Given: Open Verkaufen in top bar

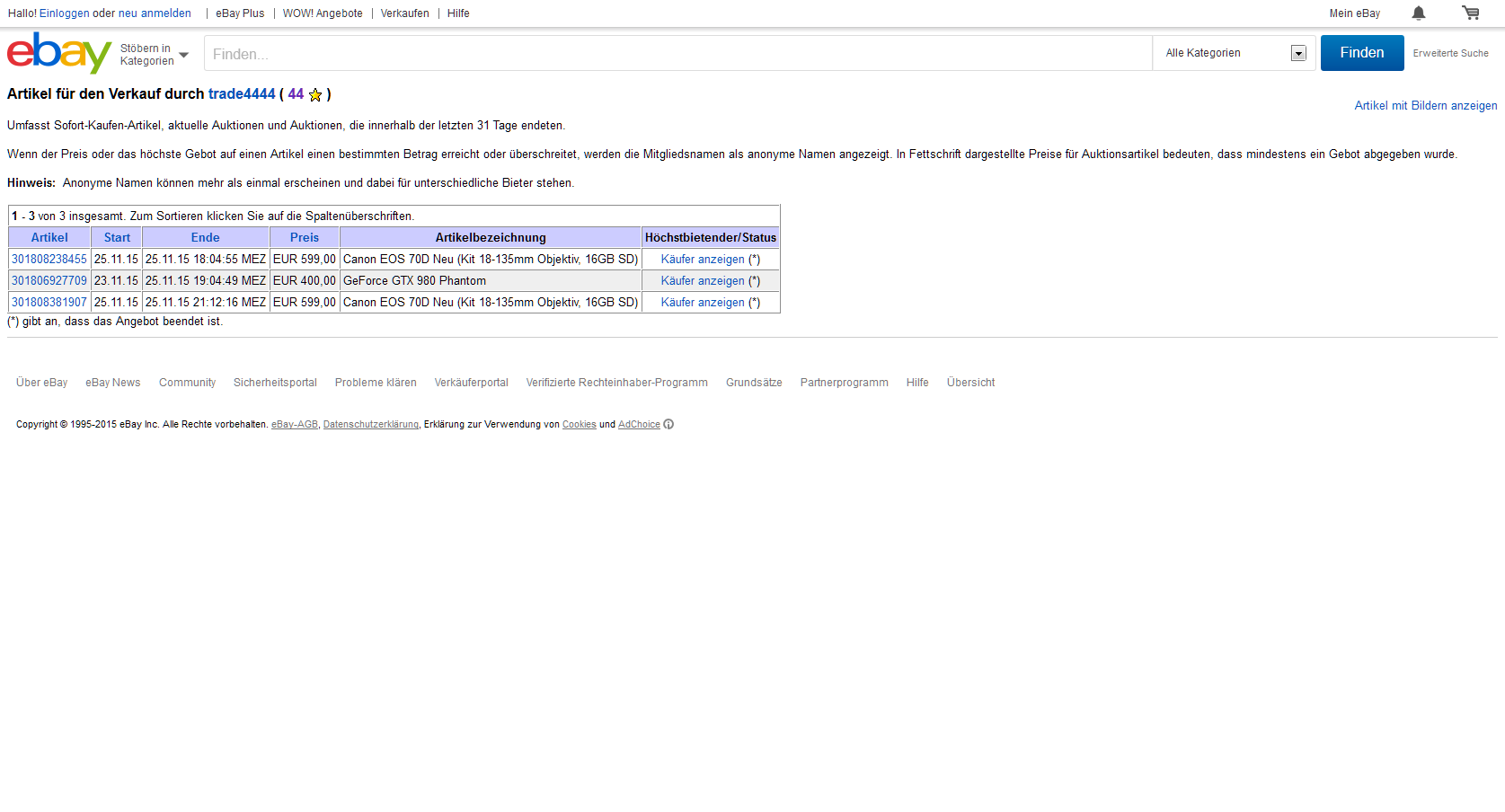Looking at the screenshot, I should click(x=404, y=13).
